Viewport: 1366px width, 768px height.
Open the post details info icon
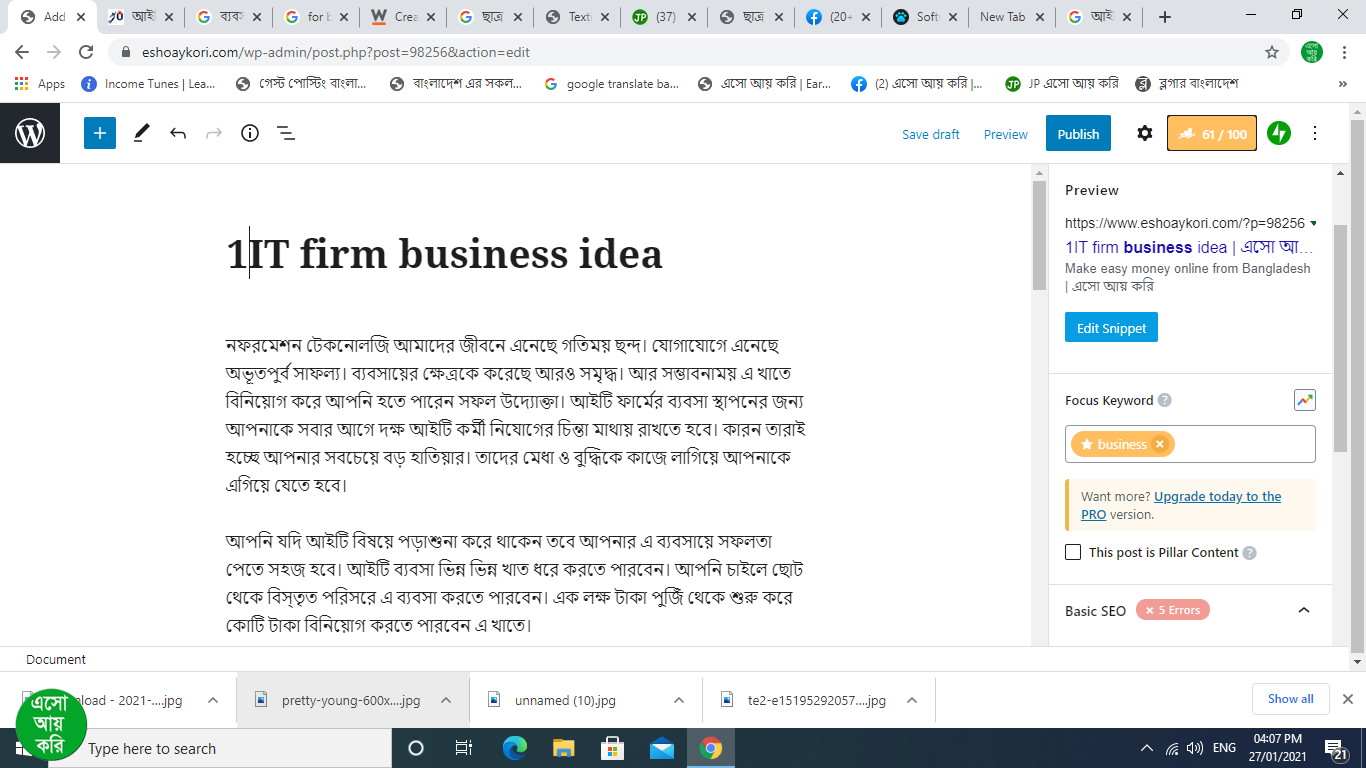(x=250, y=133)
